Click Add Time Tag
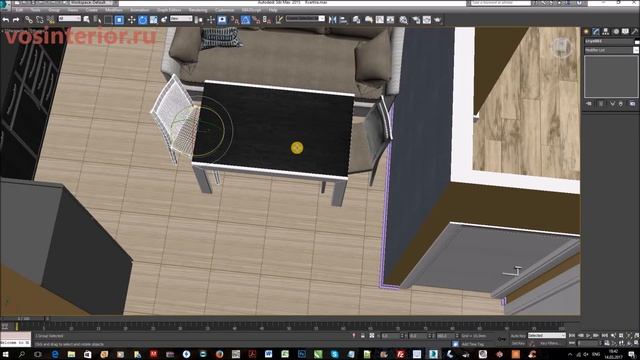 click(x=473, y=344)
